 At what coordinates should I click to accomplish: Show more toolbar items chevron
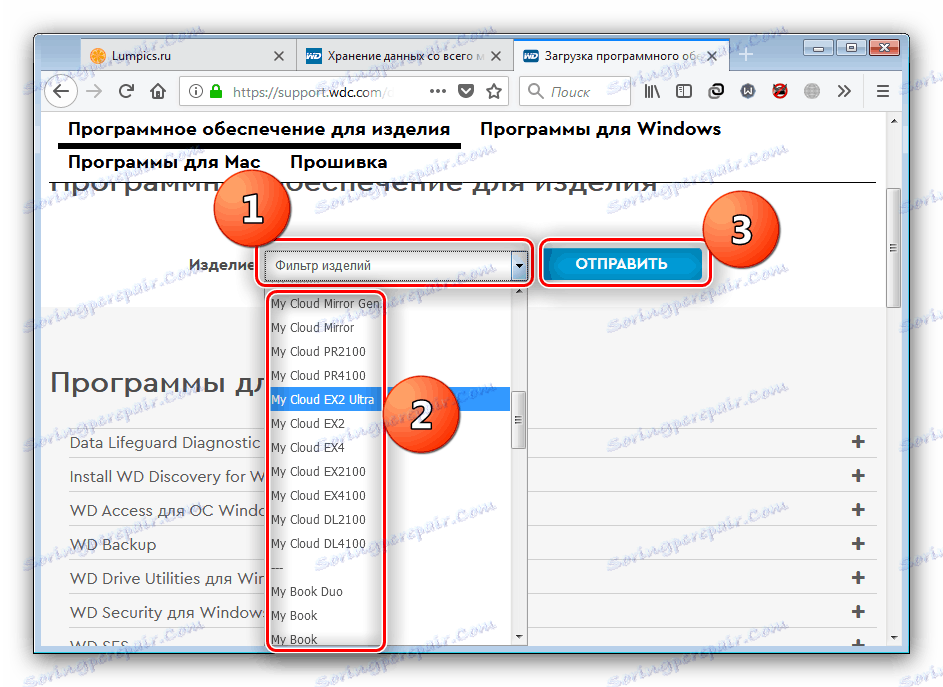(844, 91)
